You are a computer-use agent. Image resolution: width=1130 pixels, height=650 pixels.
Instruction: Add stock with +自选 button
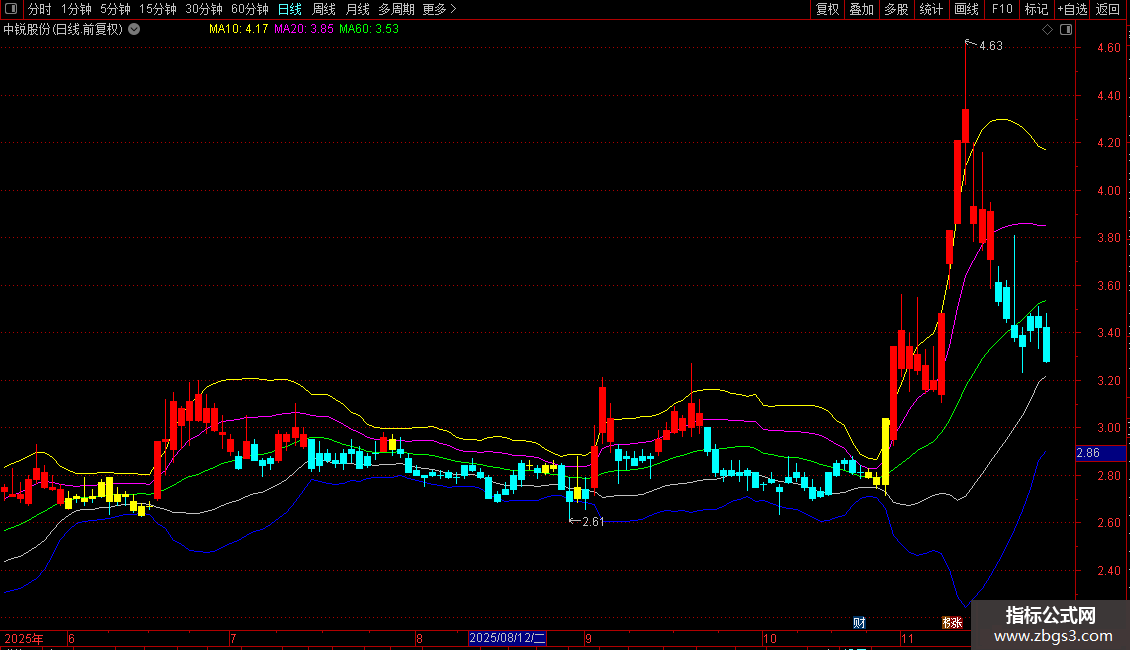pos(1072,9)
